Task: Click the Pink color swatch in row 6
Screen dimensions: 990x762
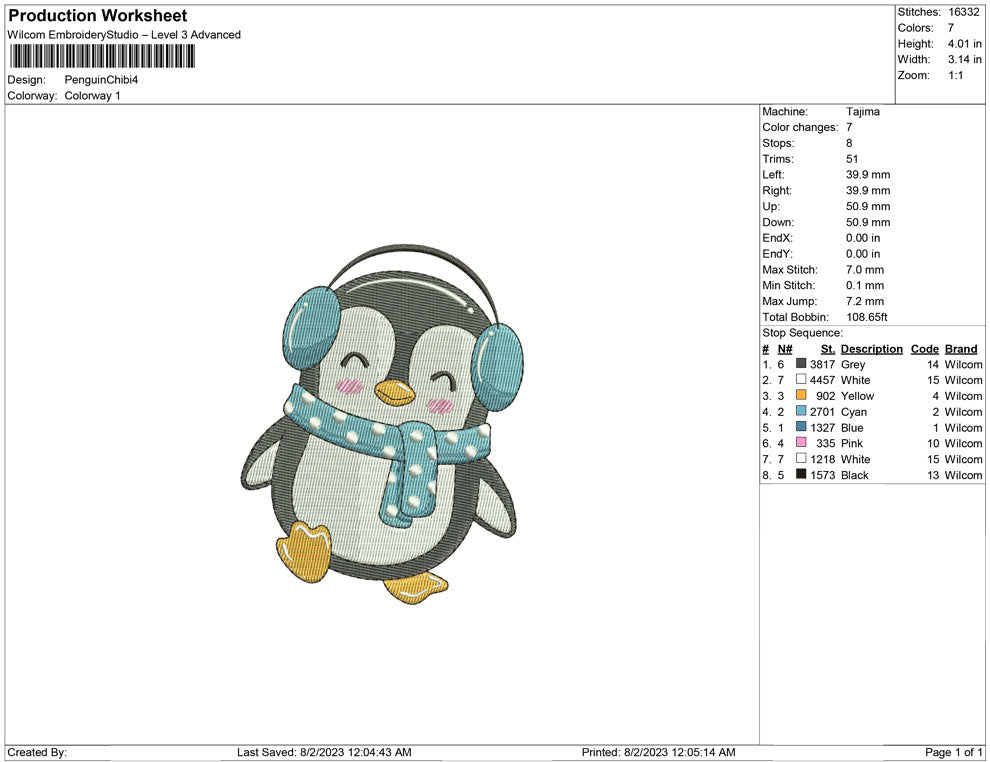Action: coord(800,443)
